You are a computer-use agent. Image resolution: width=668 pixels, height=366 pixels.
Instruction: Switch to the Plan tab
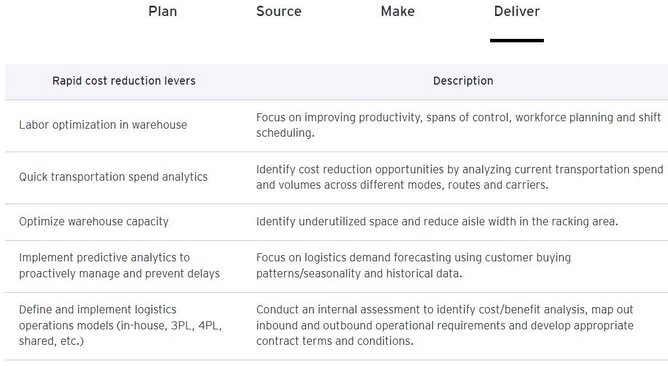tap(163, 12)
